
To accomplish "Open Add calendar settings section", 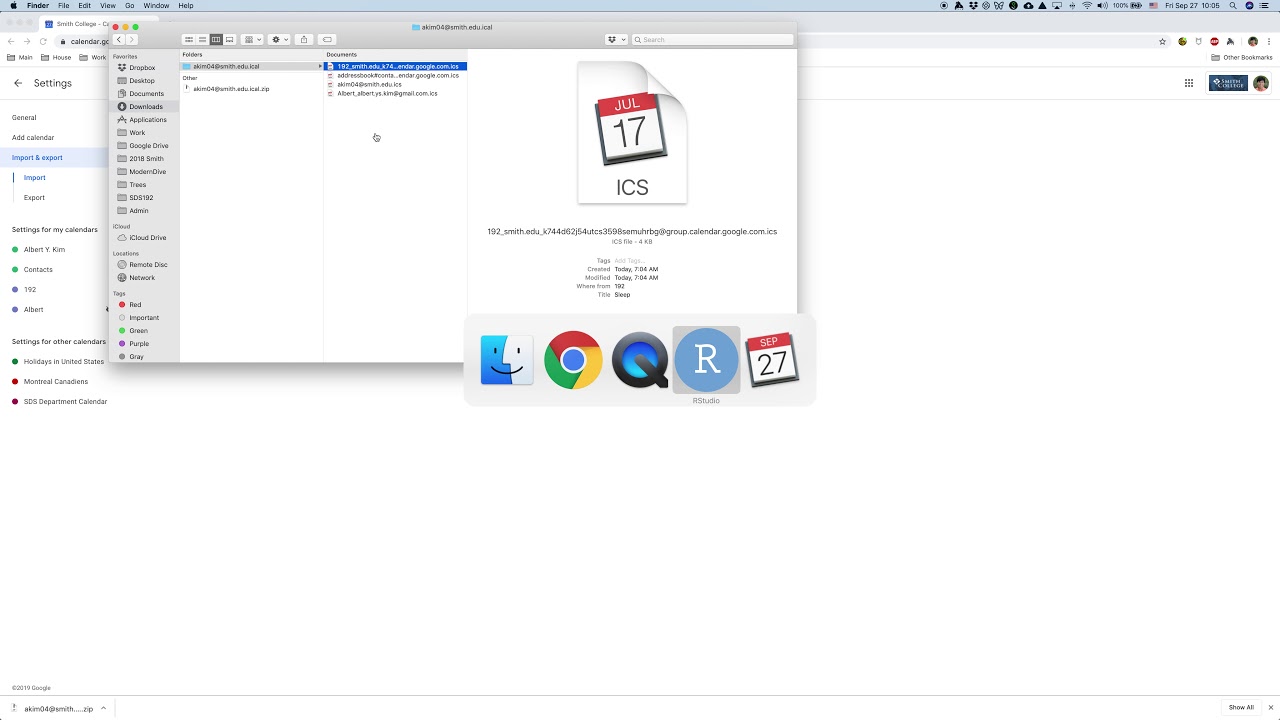I will (x=33, y=138).
